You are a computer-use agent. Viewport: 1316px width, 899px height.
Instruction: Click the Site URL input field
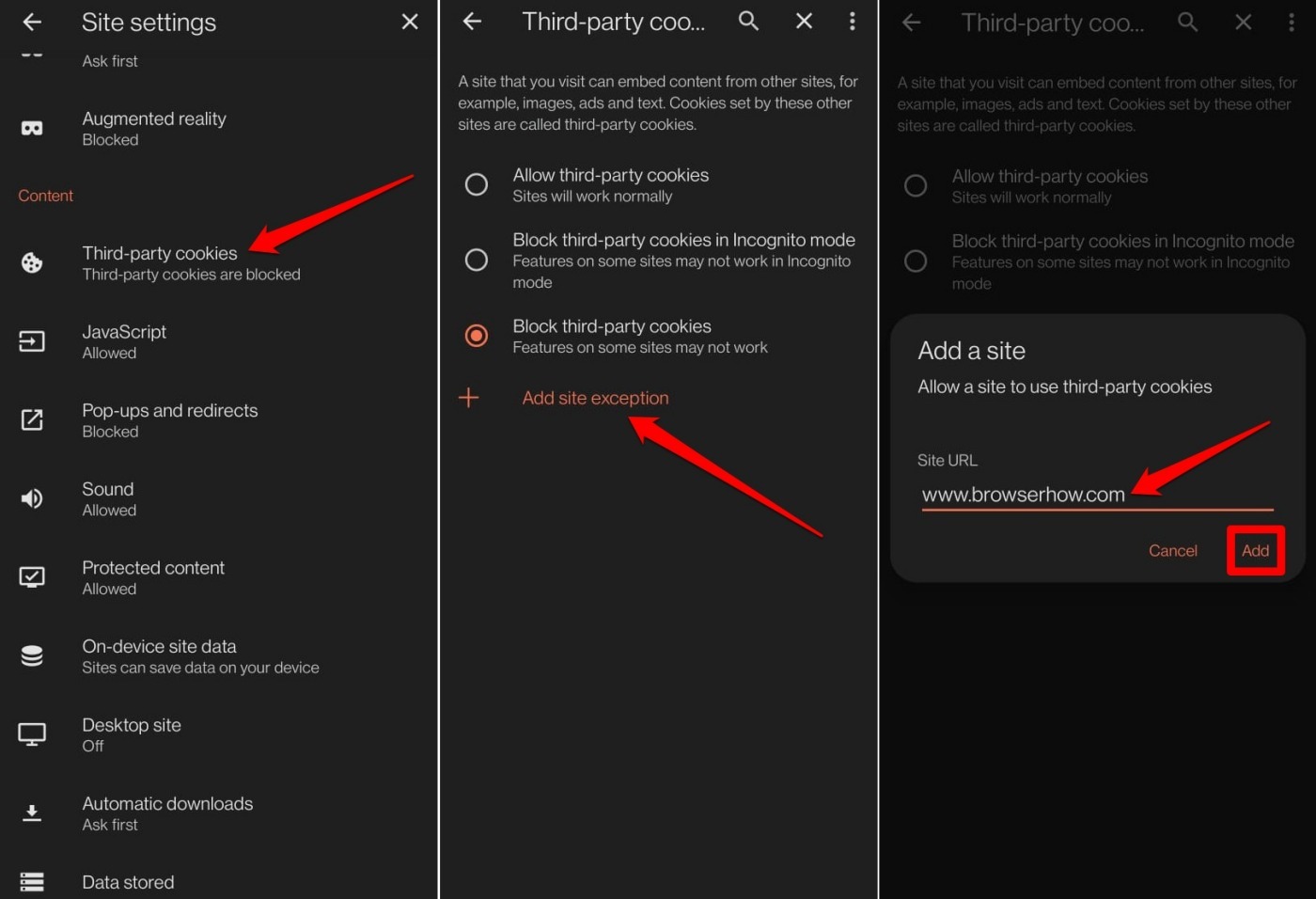(1097, 495)
